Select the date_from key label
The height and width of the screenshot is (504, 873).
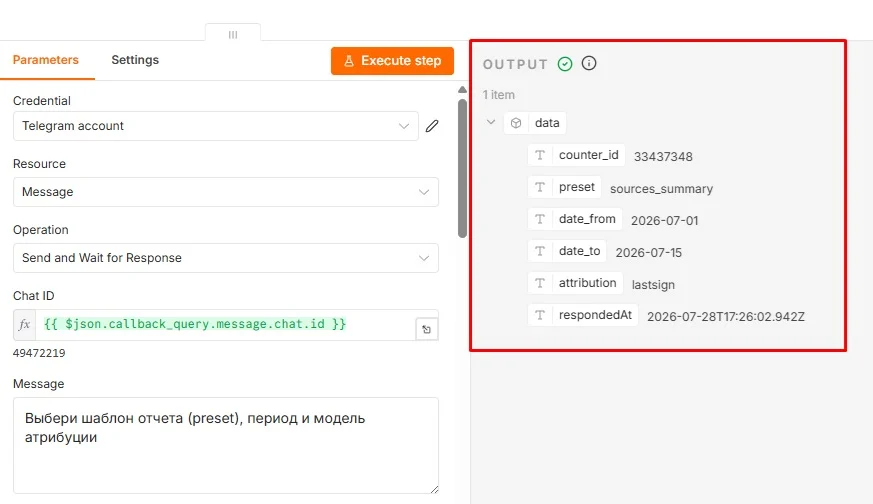[x=587, y=219]
